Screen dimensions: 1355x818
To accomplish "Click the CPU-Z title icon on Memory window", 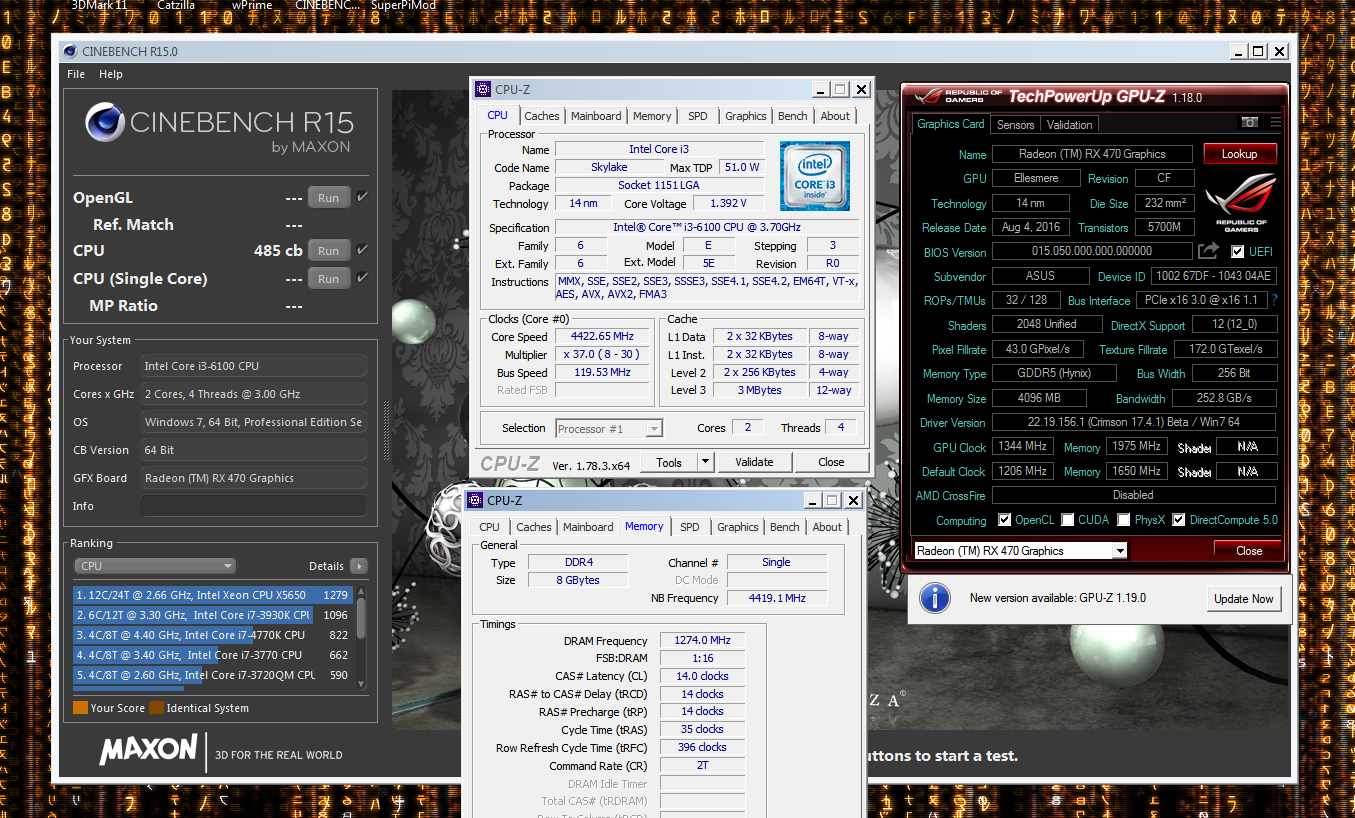I will click(475, 500).
